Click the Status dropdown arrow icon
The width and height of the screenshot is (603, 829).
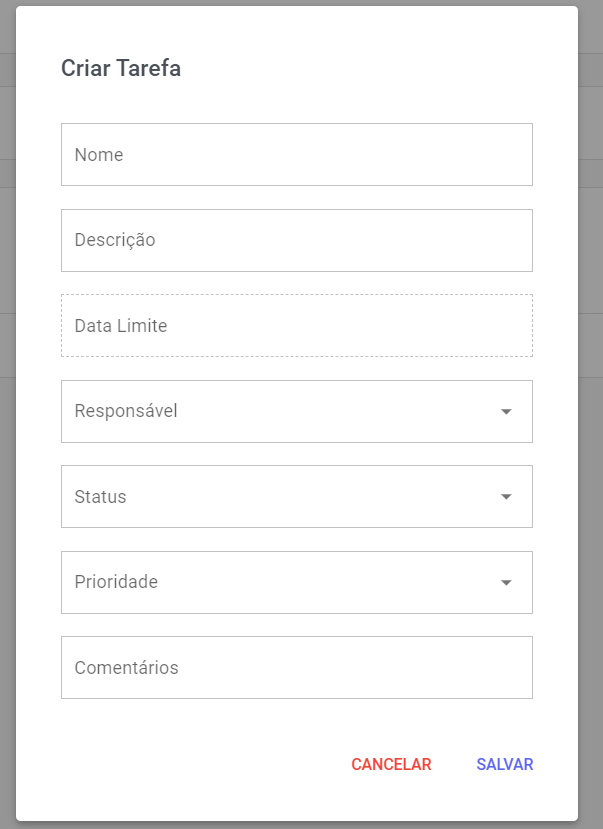pyautogui.click(x=506, y=496)
